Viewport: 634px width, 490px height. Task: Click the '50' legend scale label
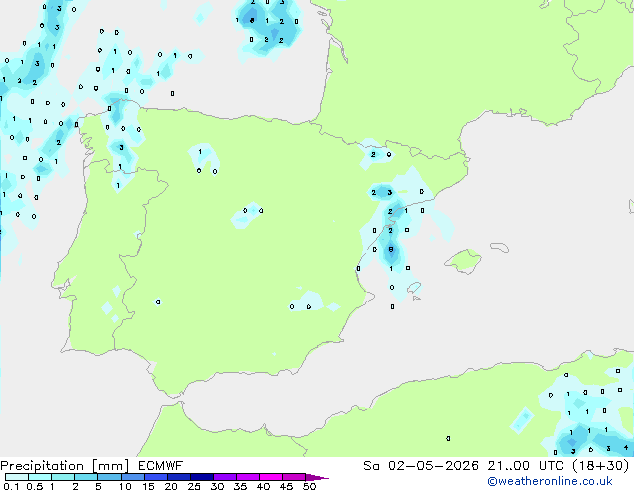(x=309, y=486)
